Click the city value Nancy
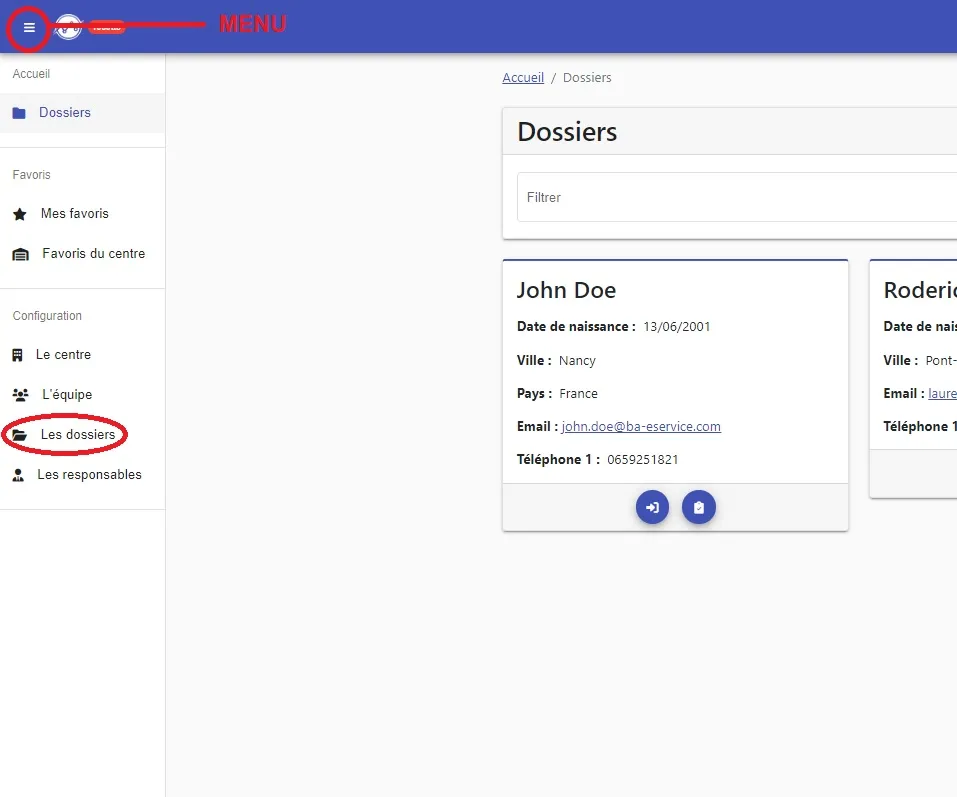Image resolution: width=957 pixels, height=797 pixels. (x=577, y=361)
